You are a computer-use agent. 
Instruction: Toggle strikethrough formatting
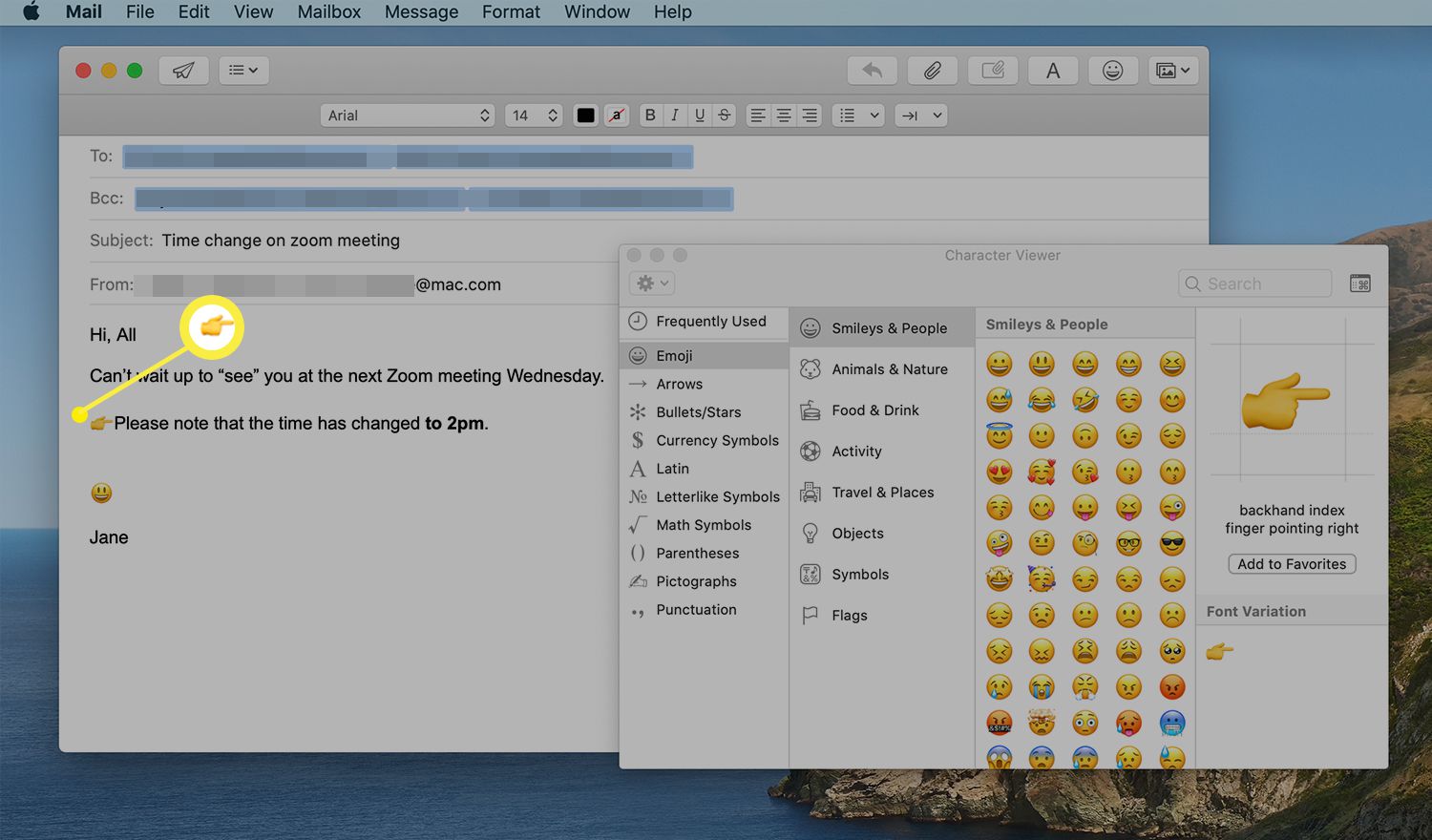coord(725,115)
